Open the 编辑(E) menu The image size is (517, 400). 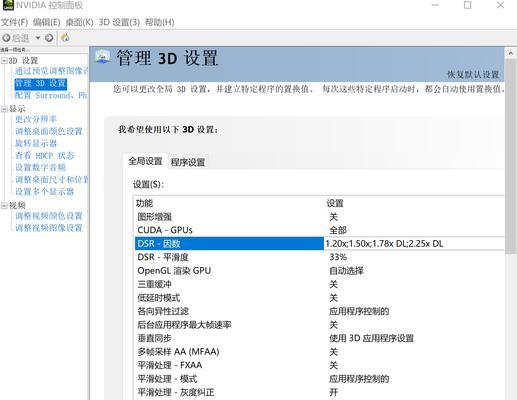(47, 22)
